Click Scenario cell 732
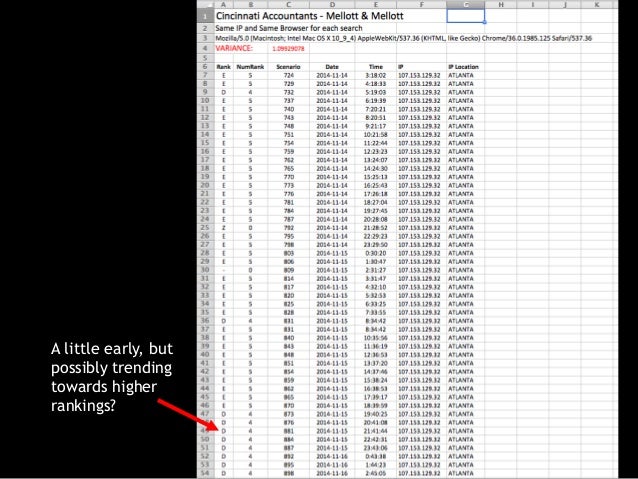Viewport: 638px width, 479px height. (x=288, y=92)
